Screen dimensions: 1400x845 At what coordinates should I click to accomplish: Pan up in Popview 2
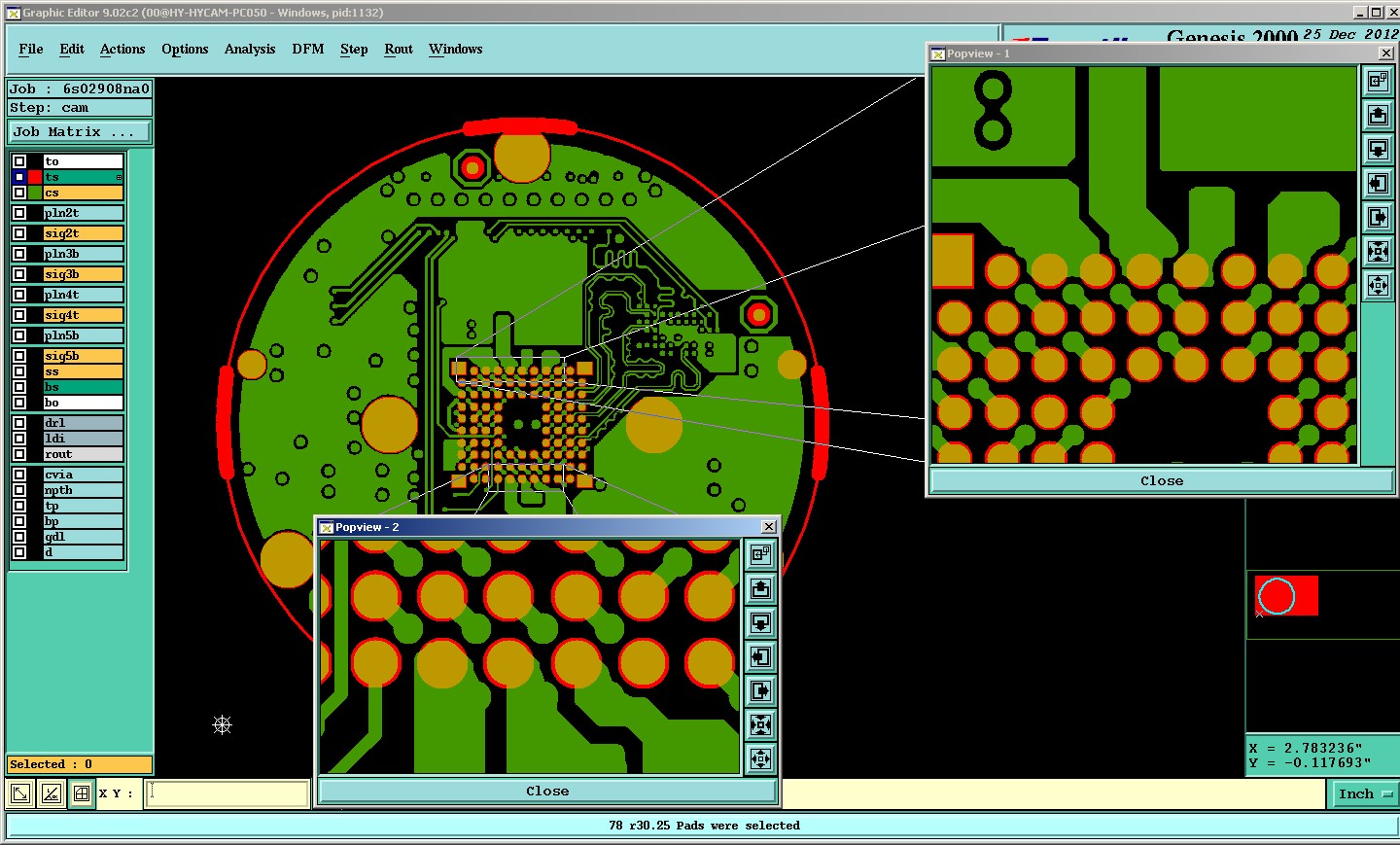tap(760, 589)
